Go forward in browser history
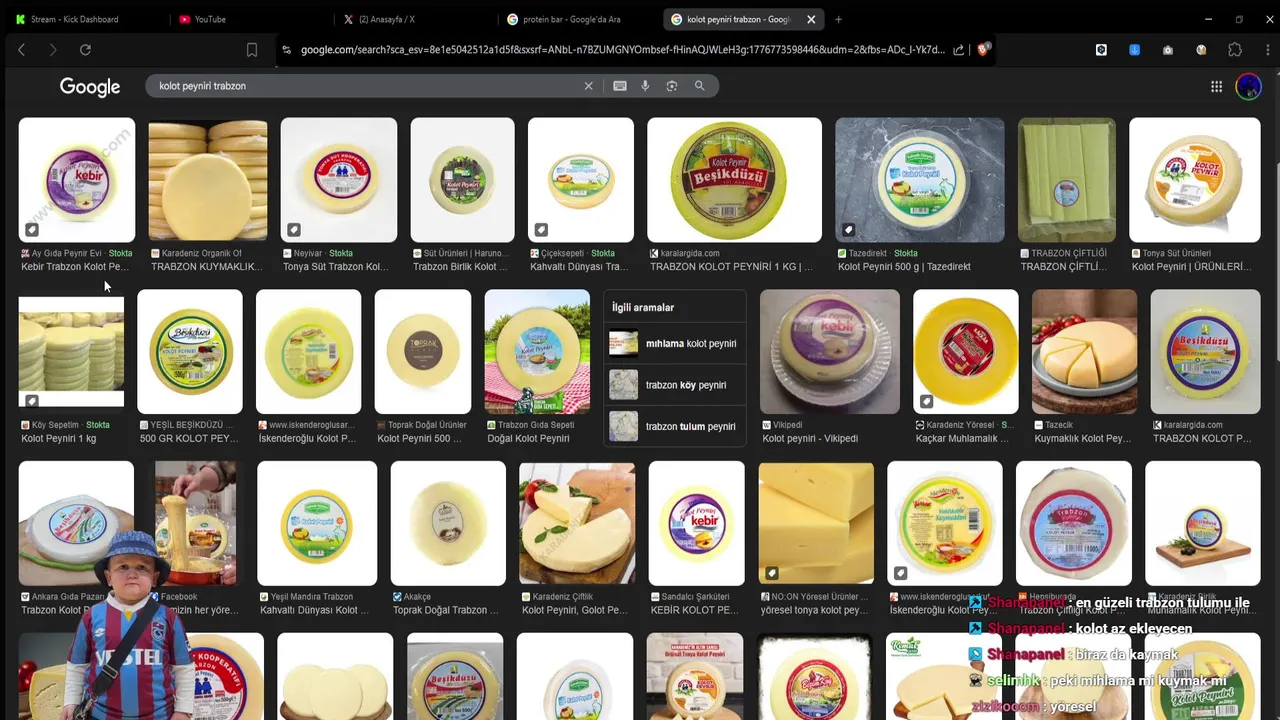This screenshot has height=720, width=1280. point(53,50)
